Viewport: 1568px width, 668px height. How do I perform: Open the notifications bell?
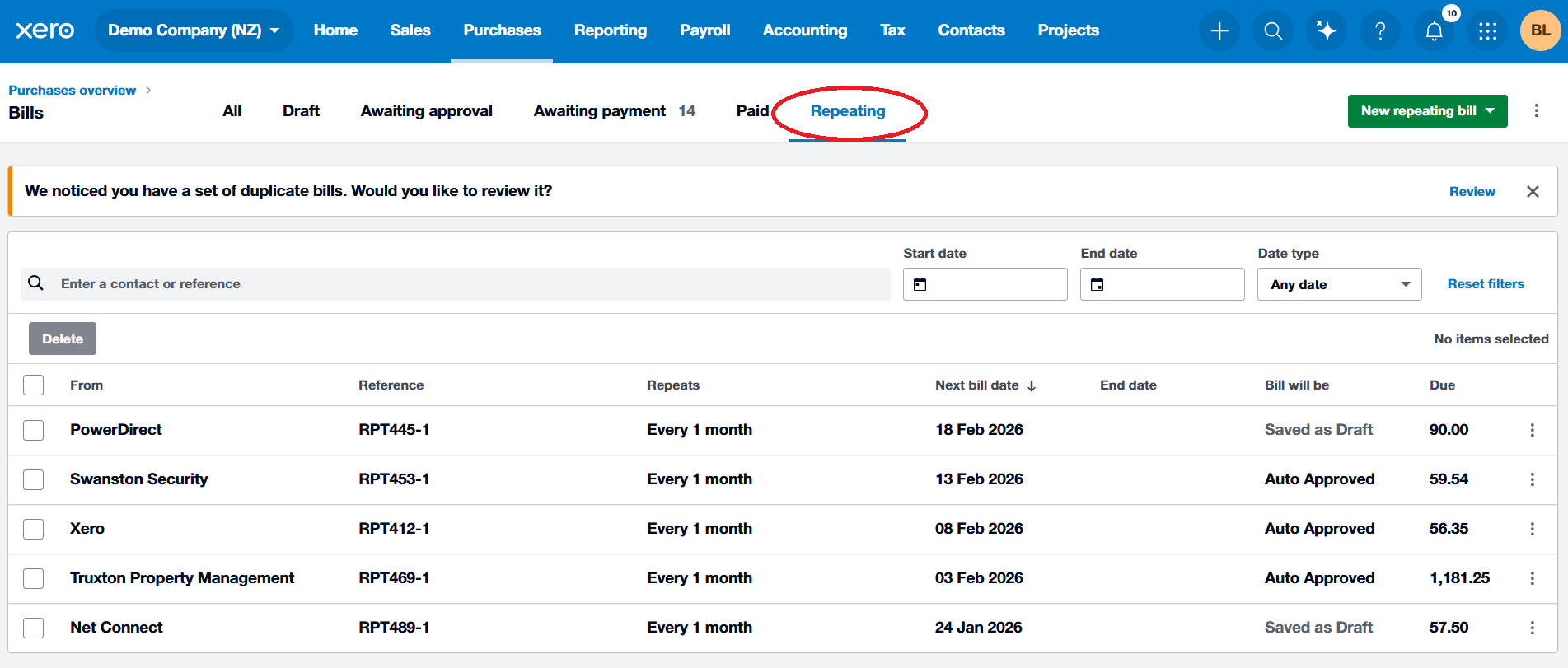coord(1434,31)
